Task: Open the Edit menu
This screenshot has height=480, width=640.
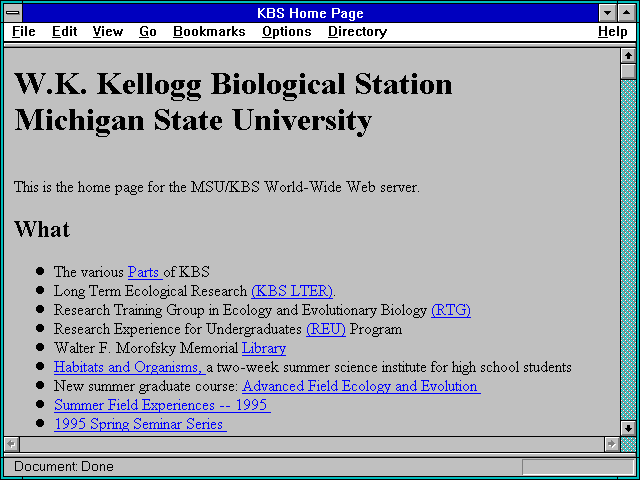Action: (x=64, y=32)
